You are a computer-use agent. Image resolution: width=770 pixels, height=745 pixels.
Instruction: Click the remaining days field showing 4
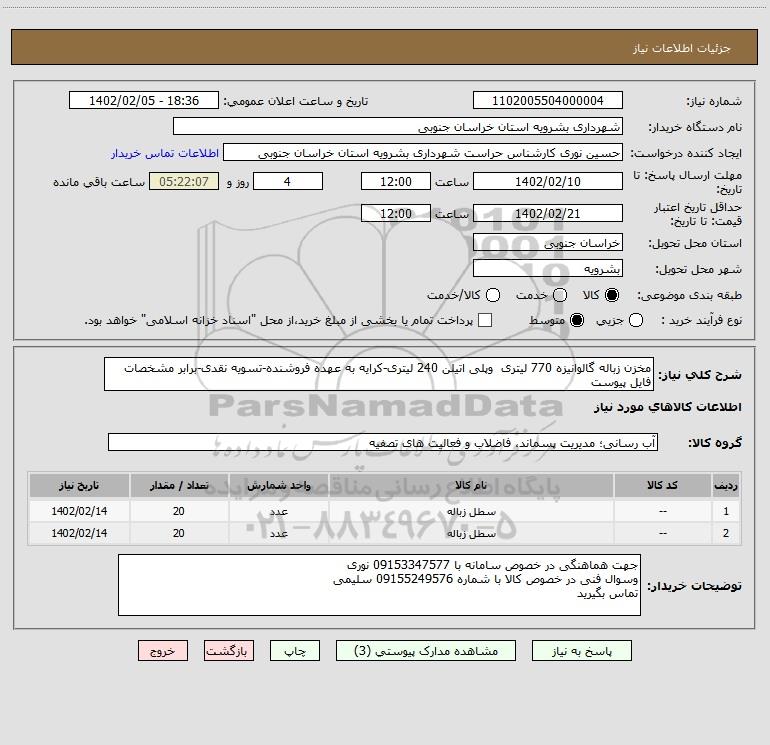(288, 181)
